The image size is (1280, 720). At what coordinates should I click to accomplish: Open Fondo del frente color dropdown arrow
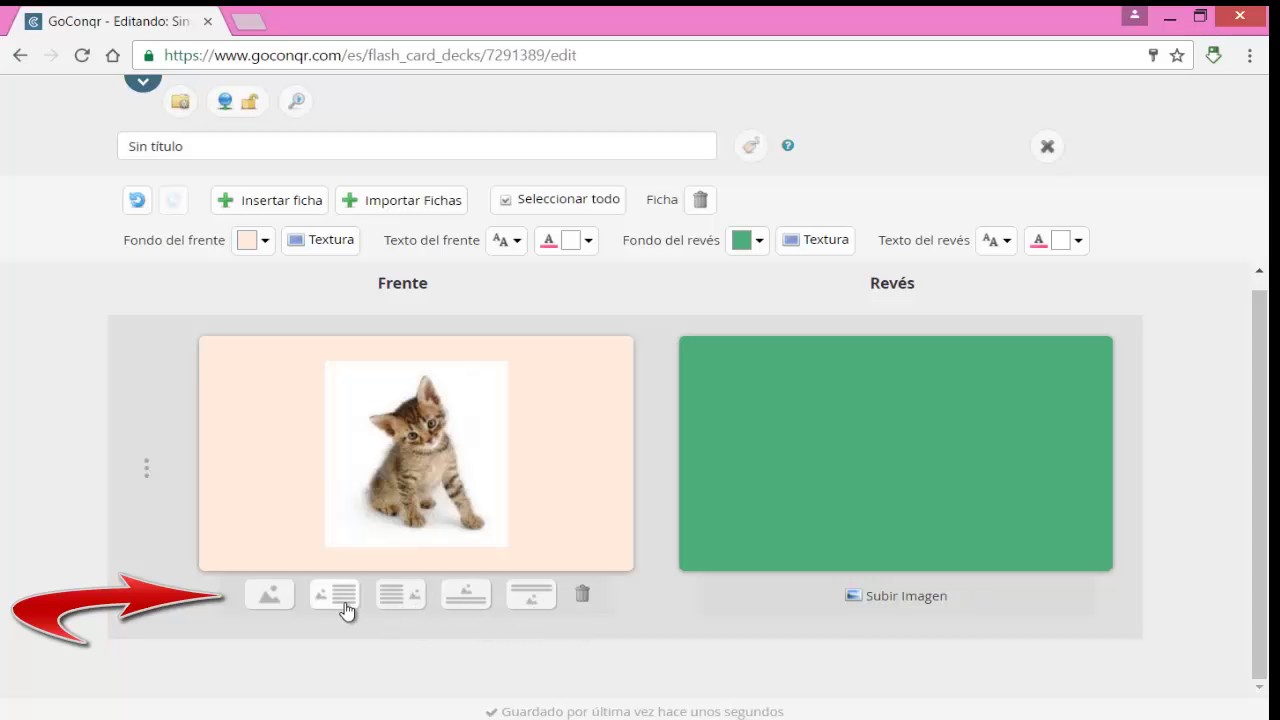pos(265,240)
